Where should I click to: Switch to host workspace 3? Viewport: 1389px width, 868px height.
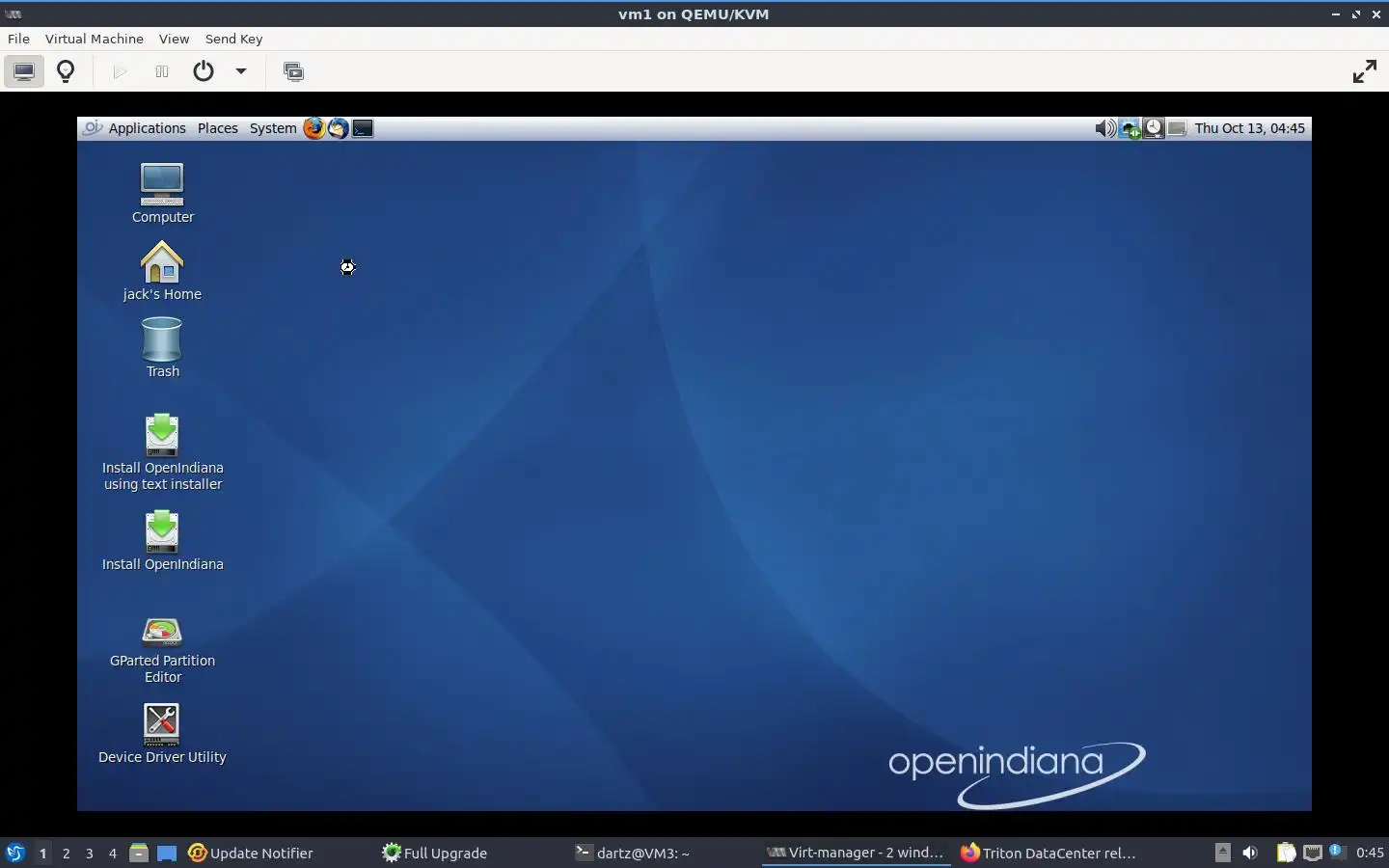point(89,853)
